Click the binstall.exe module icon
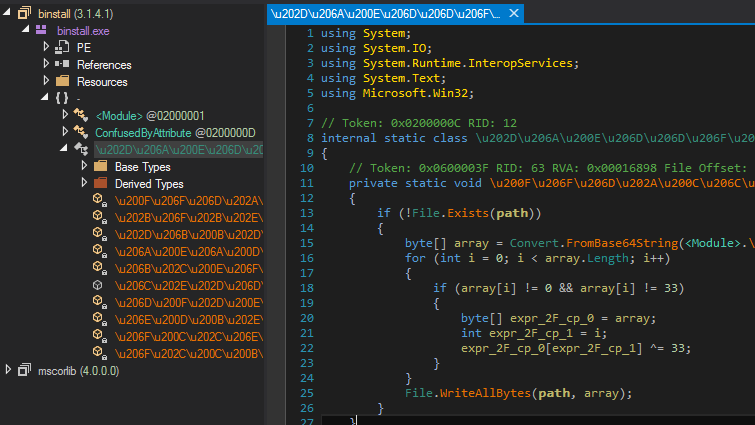 click(x=41, y=30)
